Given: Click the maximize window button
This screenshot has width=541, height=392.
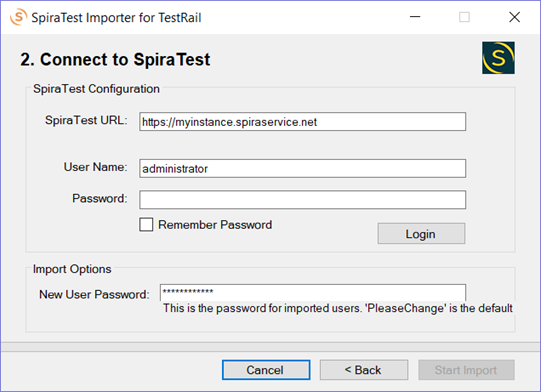Looking at the screenshot, I should 464,17.
